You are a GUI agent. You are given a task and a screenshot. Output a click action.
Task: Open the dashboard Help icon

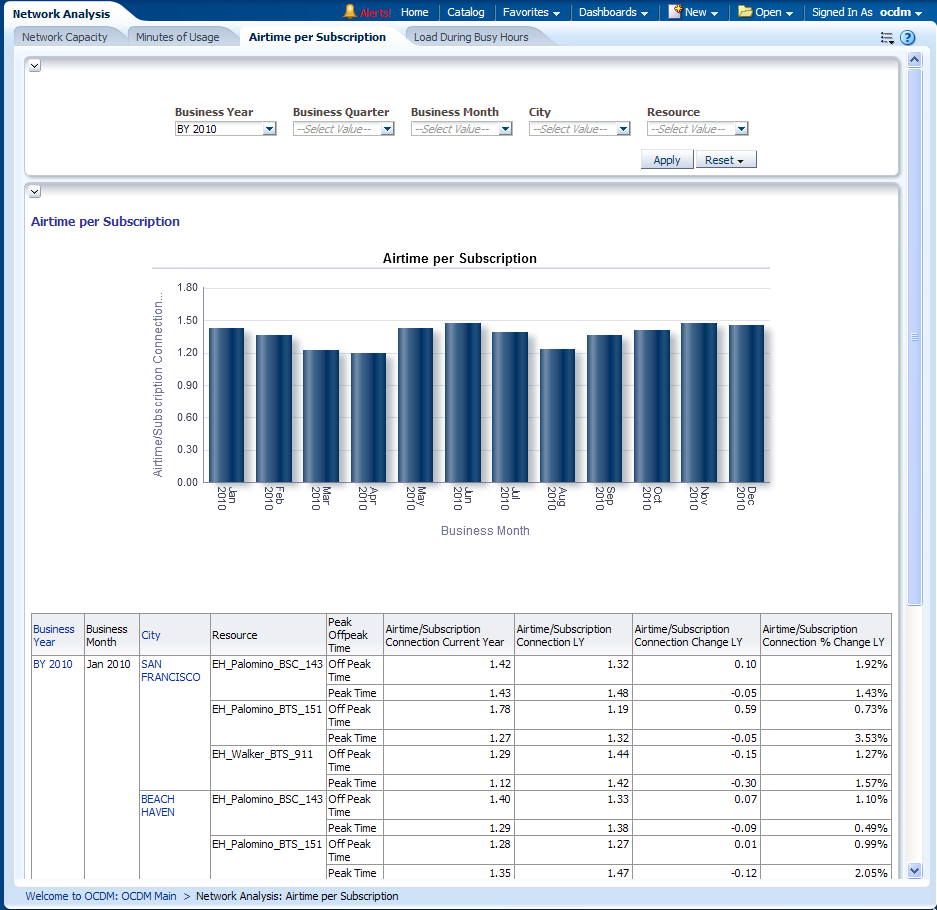[x=907, y=38]
